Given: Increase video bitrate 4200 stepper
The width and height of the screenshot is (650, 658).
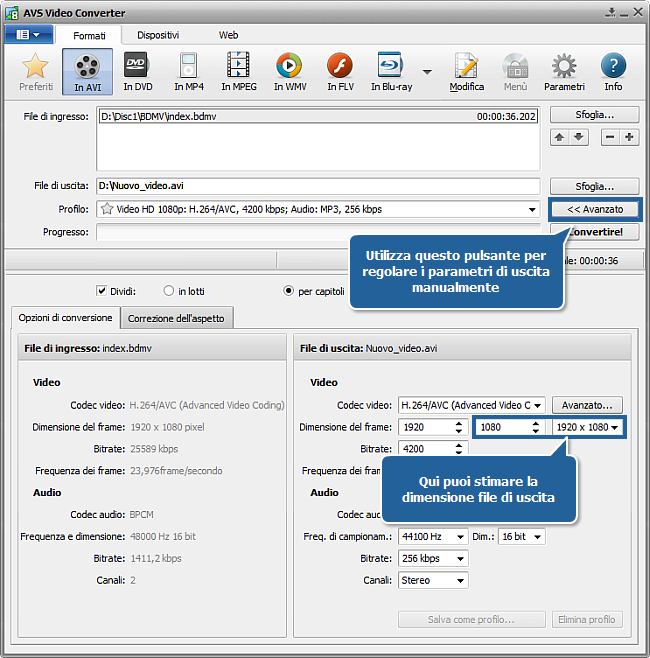Looking at the screenshot, I should [x=459, y=445].
